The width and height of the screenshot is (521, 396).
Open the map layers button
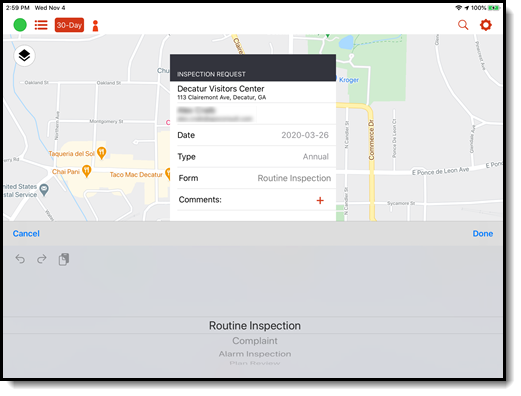pos(24,56)
